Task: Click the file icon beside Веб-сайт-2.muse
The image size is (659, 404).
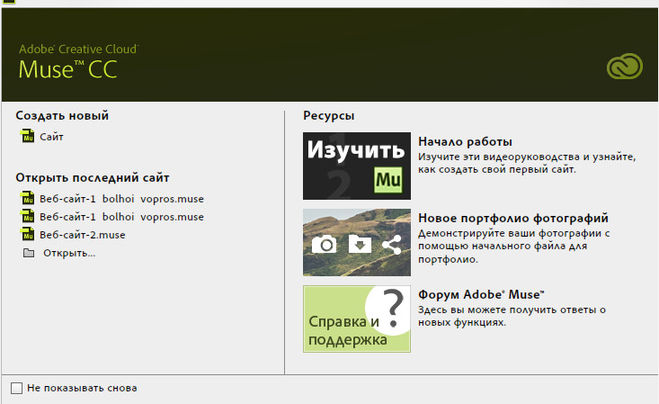Action: pos(28,234)
